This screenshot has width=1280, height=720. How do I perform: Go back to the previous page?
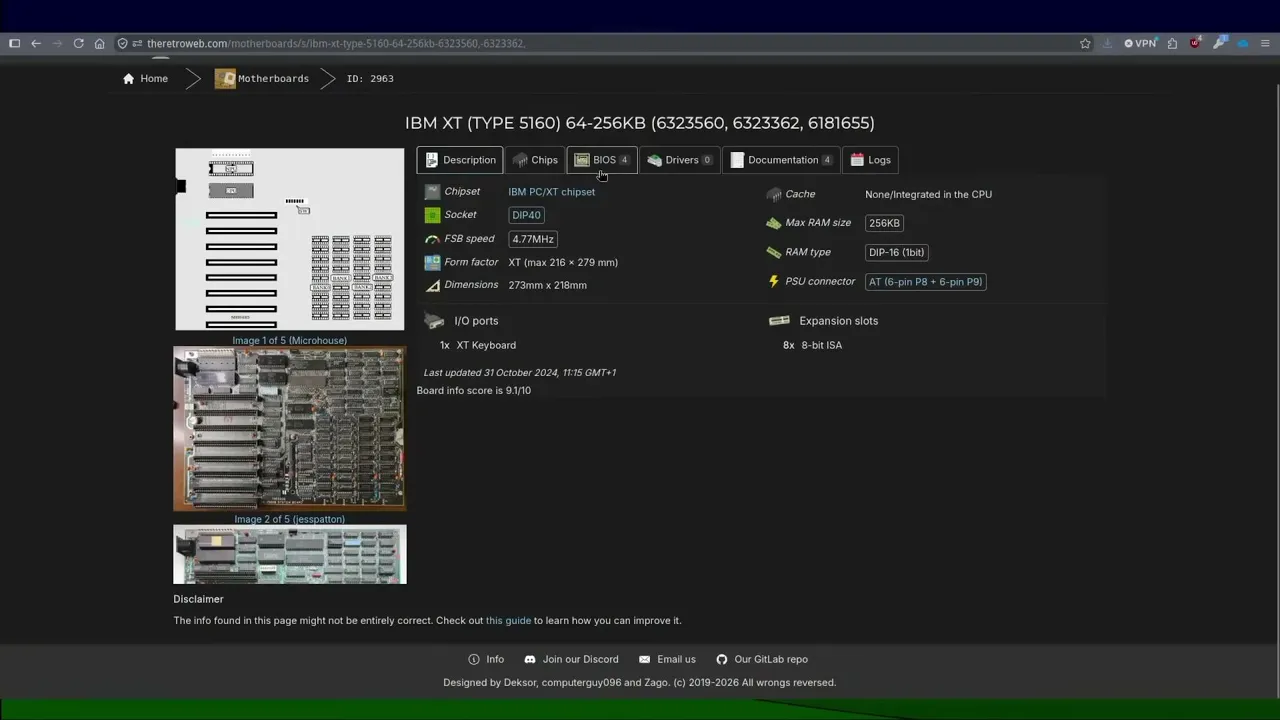pos(36,43)
